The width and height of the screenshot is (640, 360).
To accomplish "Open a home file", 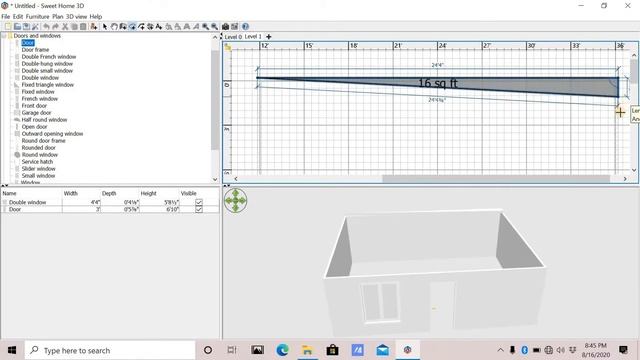I will click(17, 27).
